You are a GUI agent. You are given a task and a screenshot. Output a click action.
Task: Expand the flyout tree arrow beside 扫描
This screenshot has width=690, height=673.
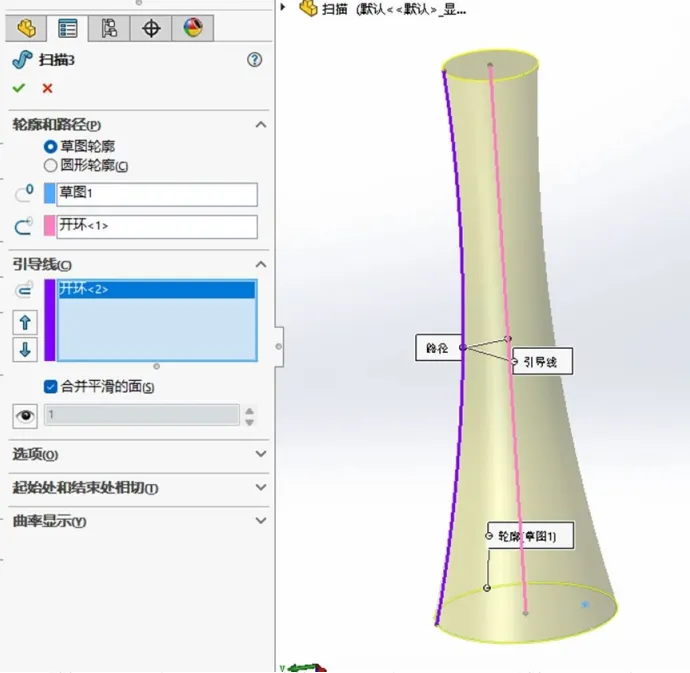tap(283, 7)
